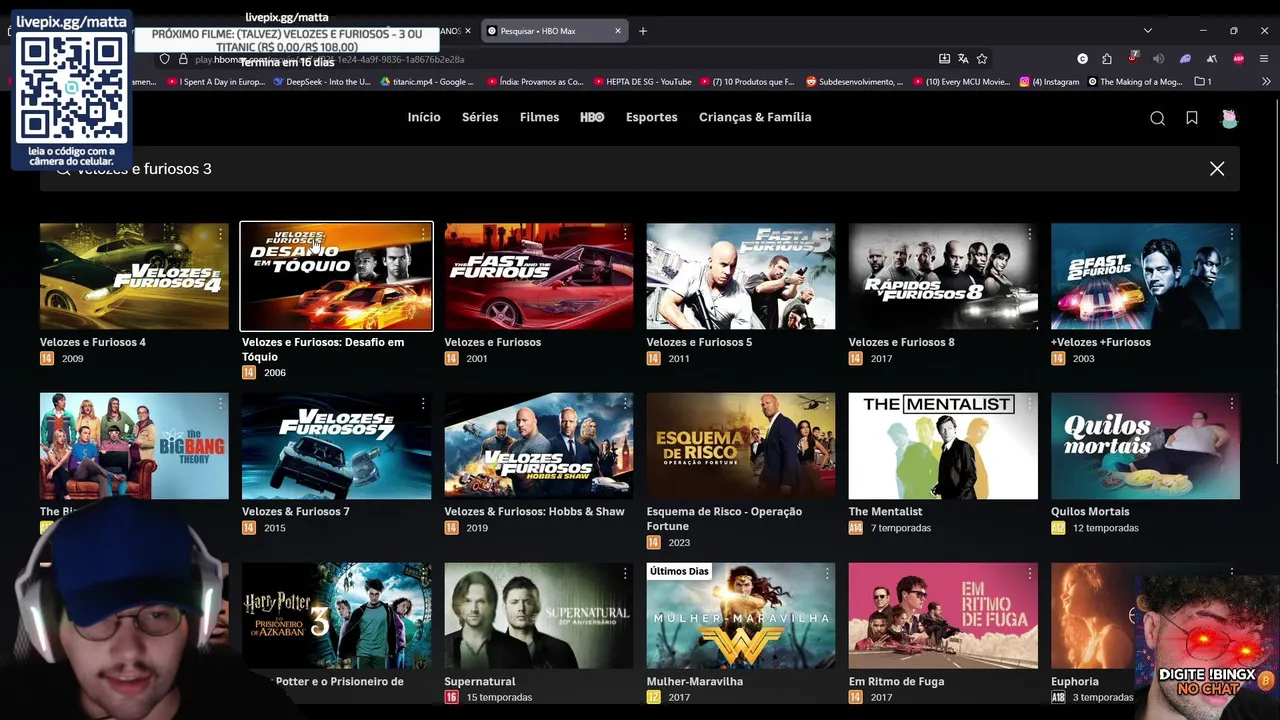Open the Adblock Plus extension icon
This screenshot has width=1280, height=720.
(1238, 59)
